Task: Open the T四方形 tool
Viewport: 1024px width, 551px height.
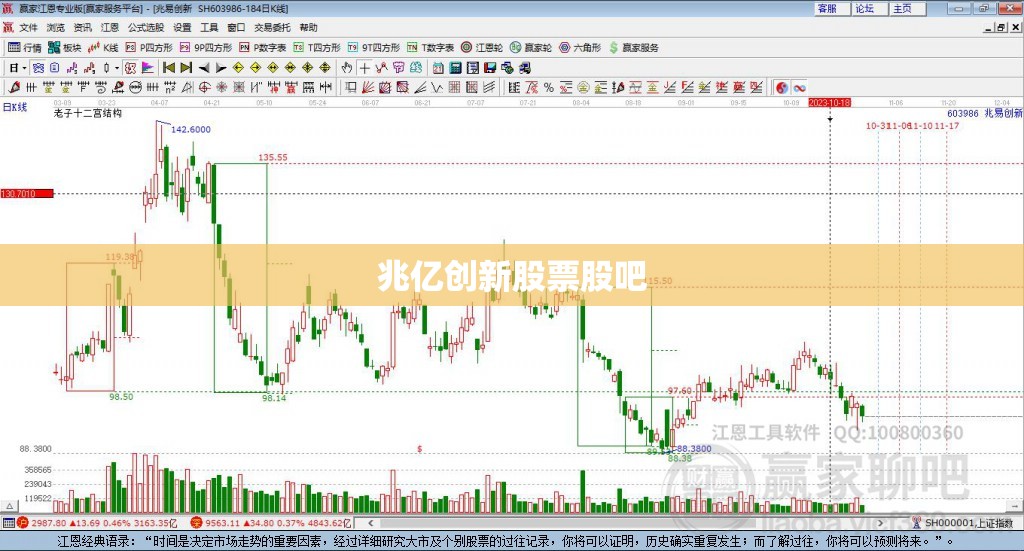Action: 317,48
